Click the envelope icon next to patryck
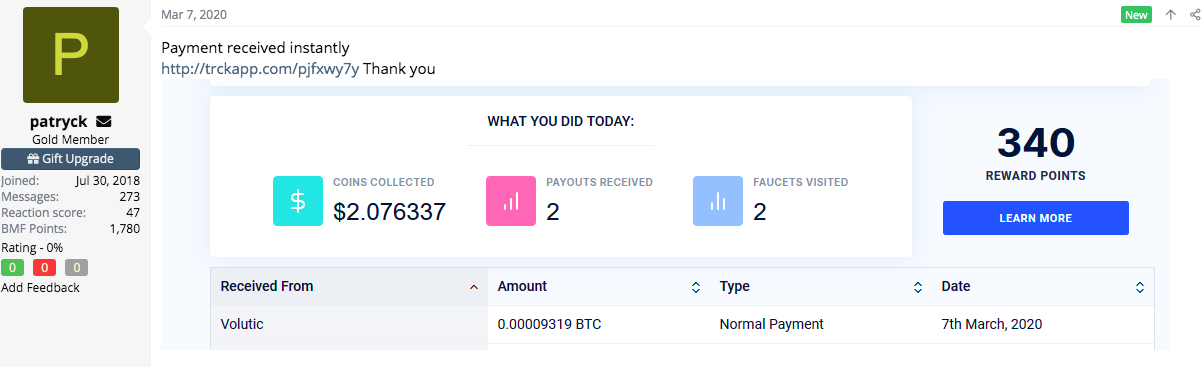The image size is (1201, 367). coord(104,122)
